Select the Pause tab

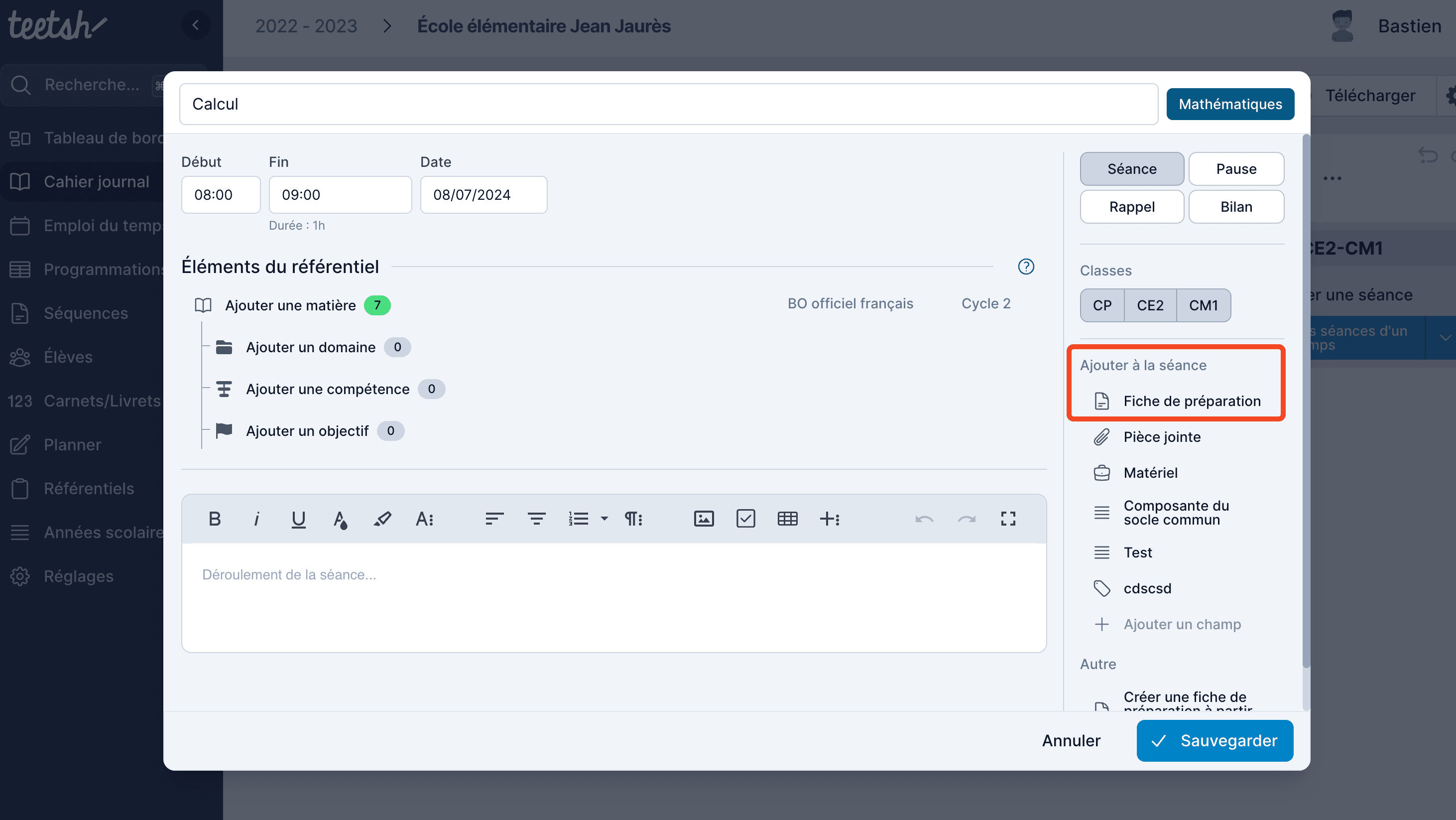tap(1235, 169)
